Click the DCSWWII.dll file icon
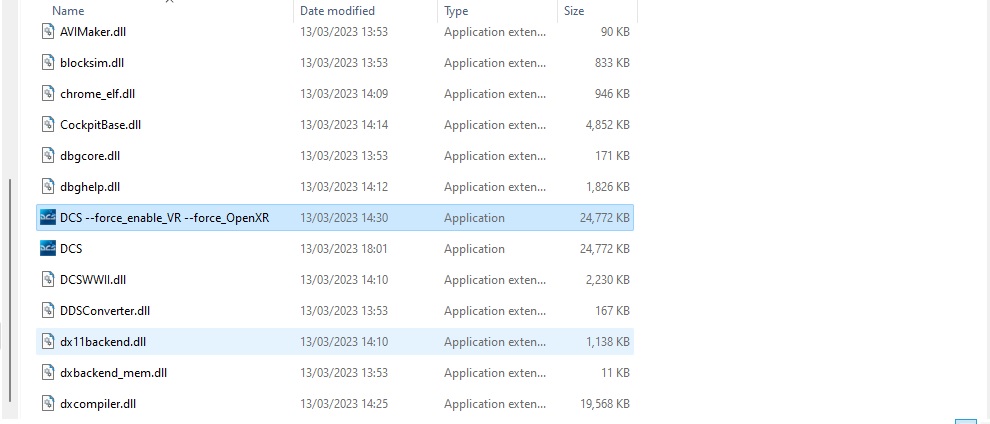The width and height of the screenshot is (990, 424). coord(48,280)
